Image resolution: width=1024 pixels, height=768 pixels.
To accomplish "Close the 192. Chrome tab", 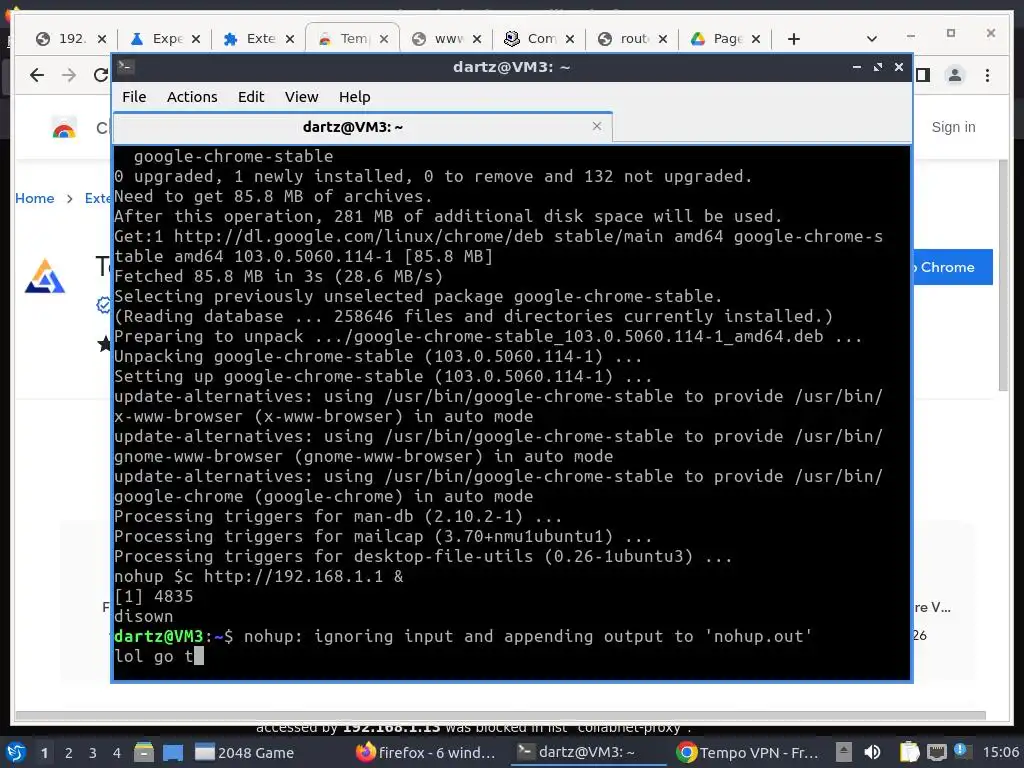I will [x=102, y=39].
